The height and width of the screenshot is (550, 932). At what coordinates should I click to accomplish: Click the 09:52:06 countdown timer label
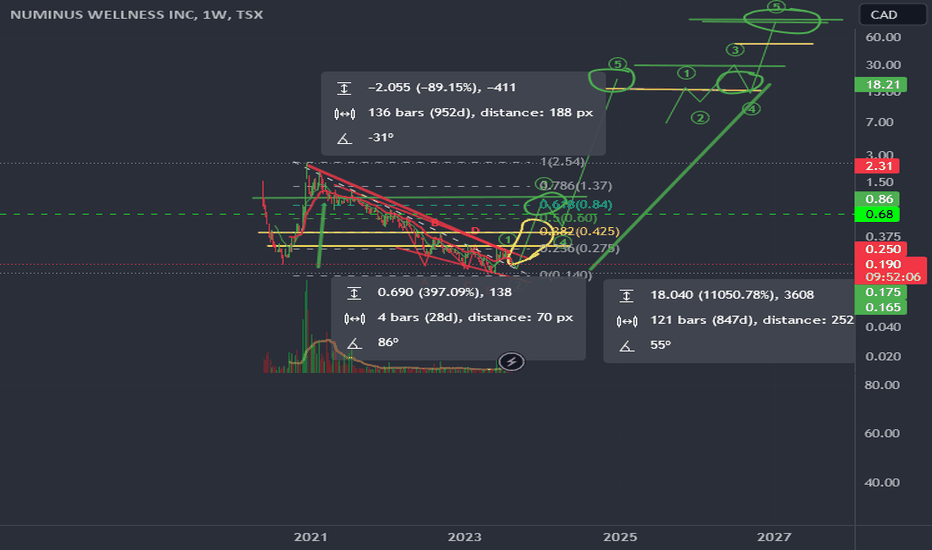tap(892, 276)
